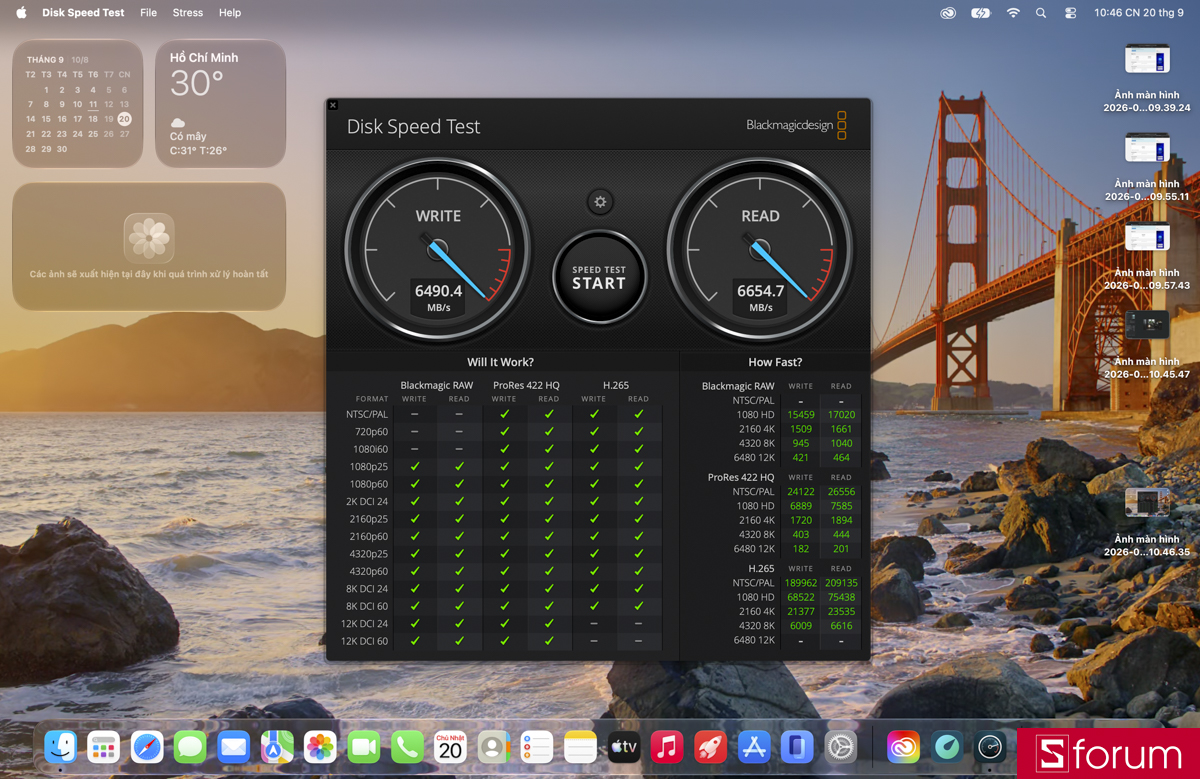Open Messages from the dock
Image resolution: width=1200 pixels, height=779 pixels.
pos(190,747)
